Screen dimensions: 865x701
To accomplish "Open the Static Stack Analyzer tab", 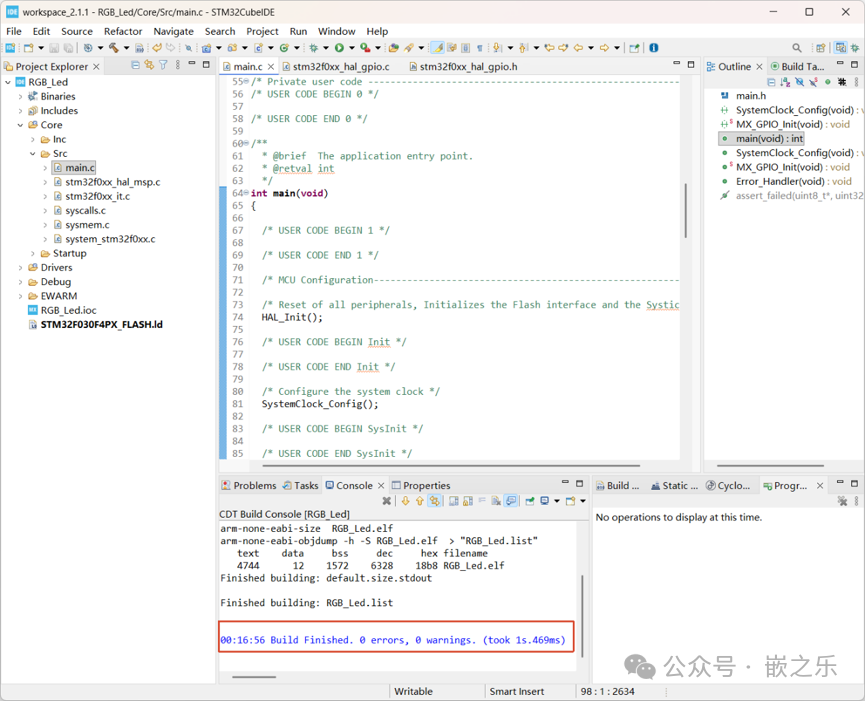I will click(x=674, y=485).
